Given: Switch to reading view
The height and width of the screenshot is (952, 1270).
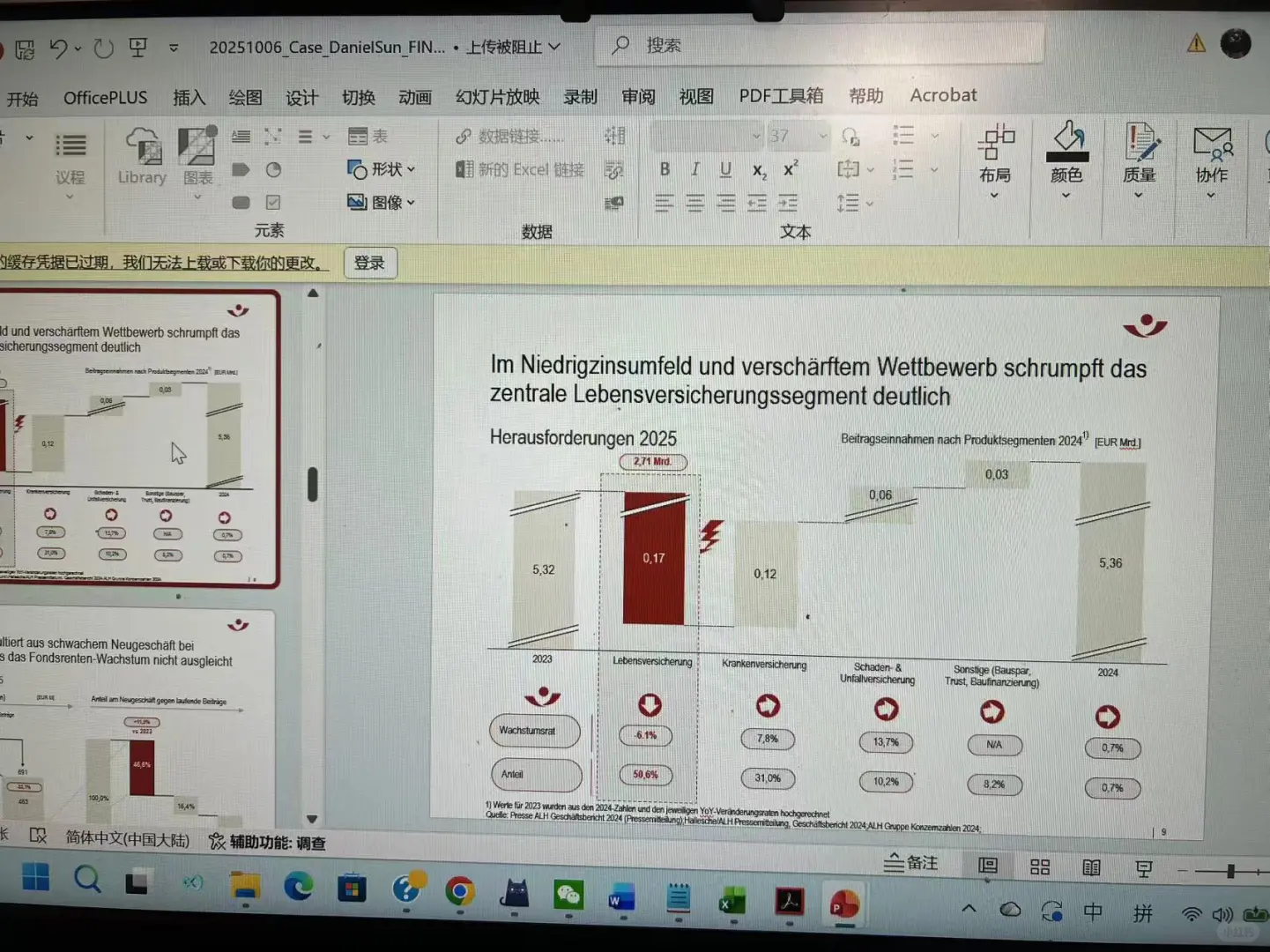Looking at the screenshot, I should coord(1091,867).
